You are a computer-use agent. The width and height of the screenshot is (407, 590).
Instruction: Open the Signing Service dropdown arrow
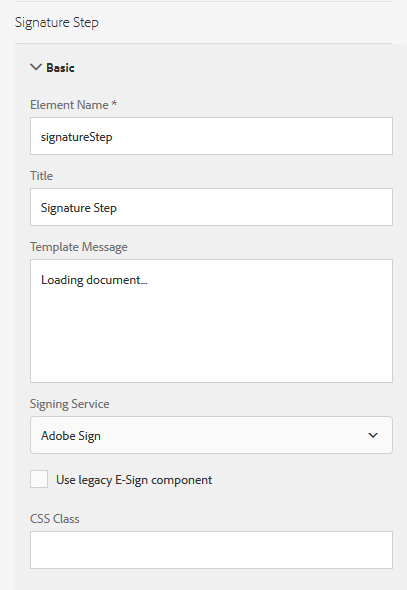coord(373,435)
